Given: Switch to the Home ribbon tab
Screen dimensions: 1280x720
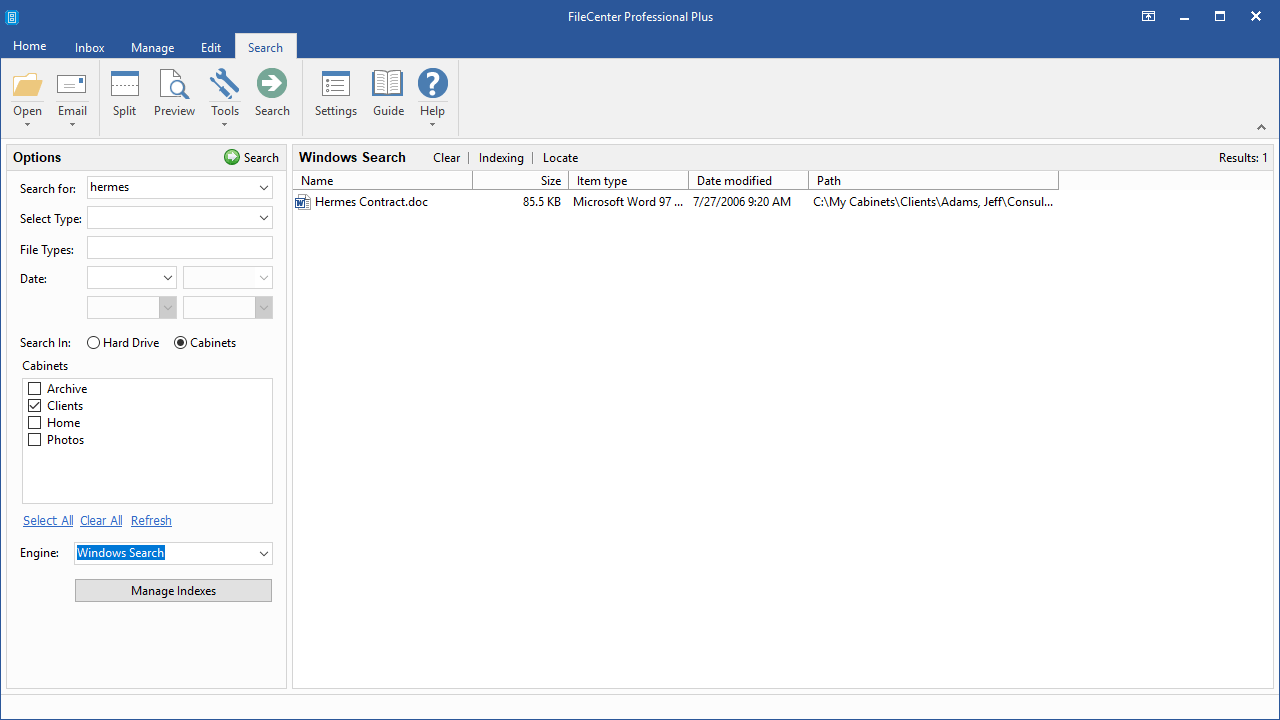Looking at the screenshot, I should tap(29, 46).
